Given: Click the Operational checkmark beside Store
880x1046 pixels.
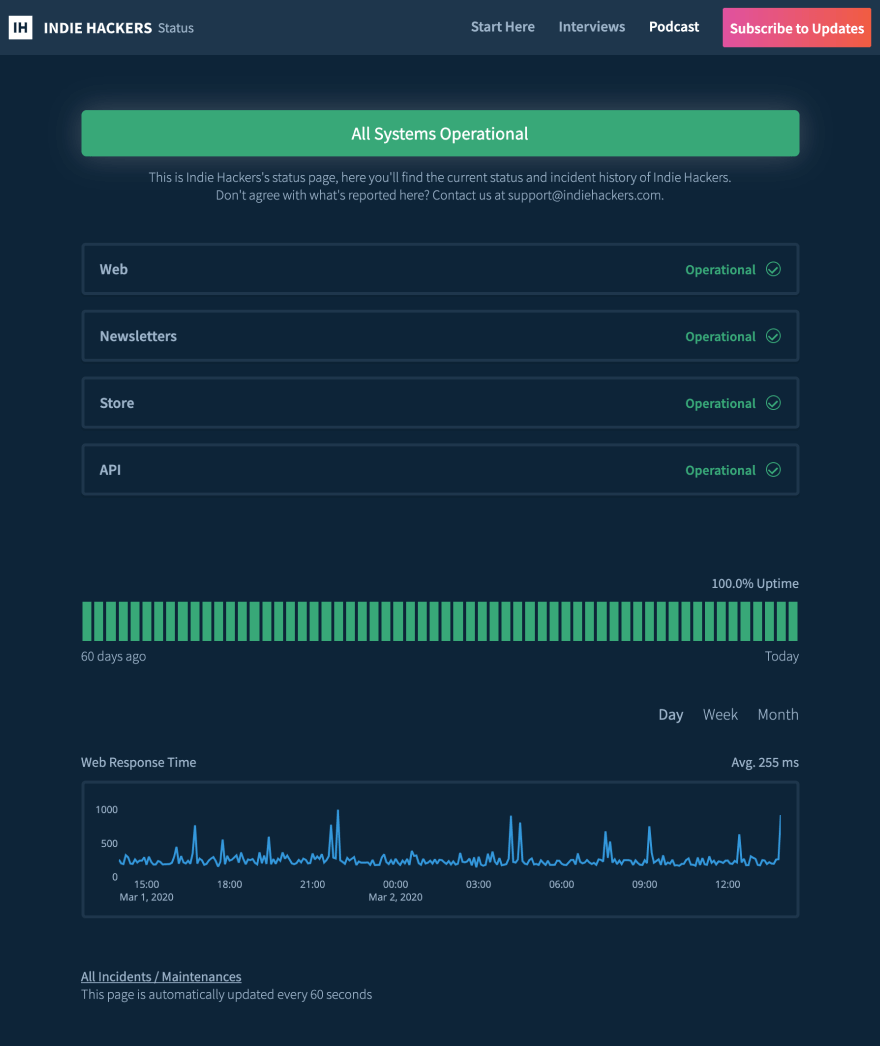Looking at the screenshot, I should 772,403.
